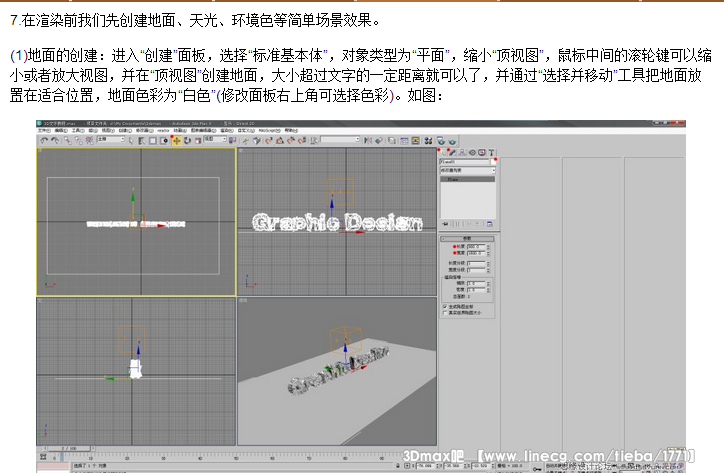The height and width of the screenshot is (473, 724).
Task: Open the Modifier List dropdown
Action: click(x=467, y=171)
